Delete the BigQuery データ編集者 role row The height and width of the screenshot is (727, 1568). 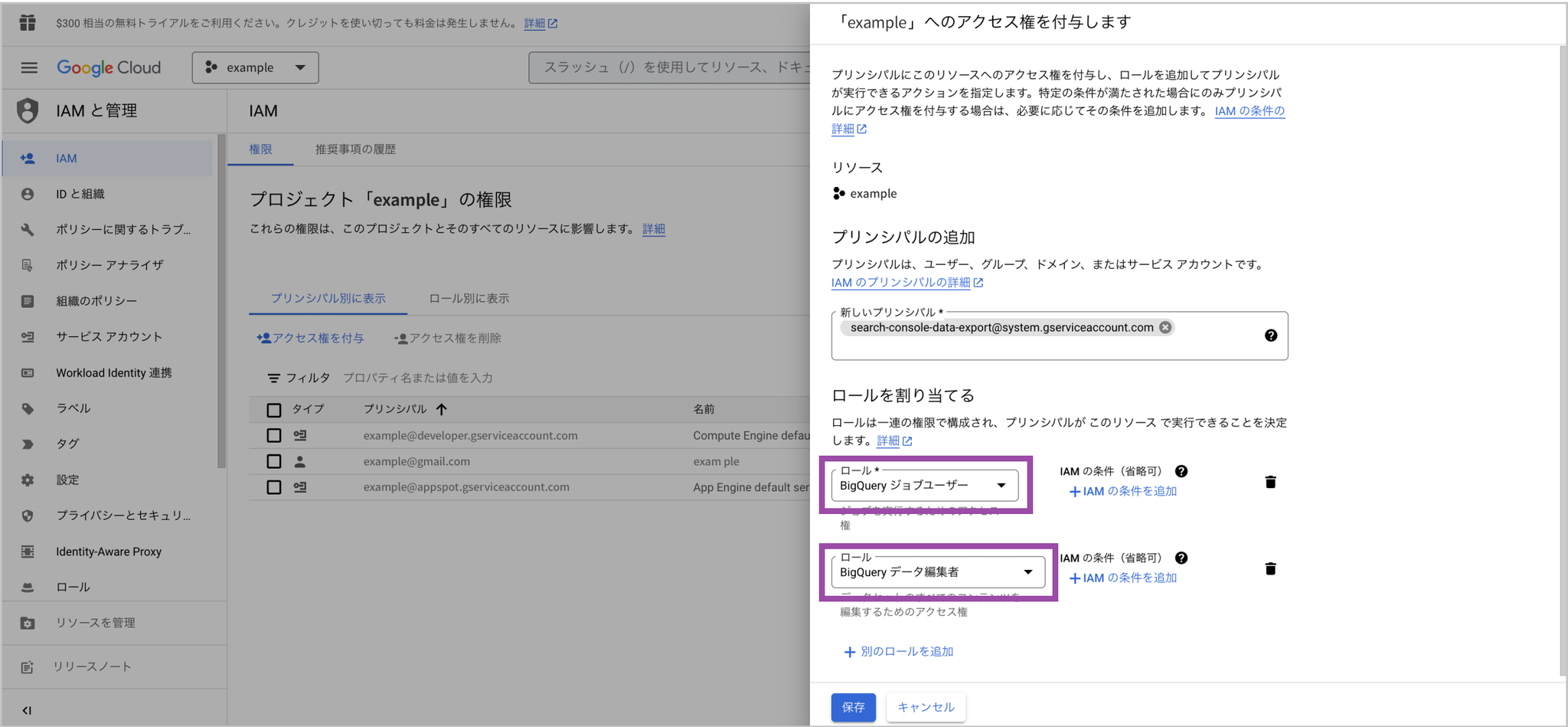point(1270,568)
